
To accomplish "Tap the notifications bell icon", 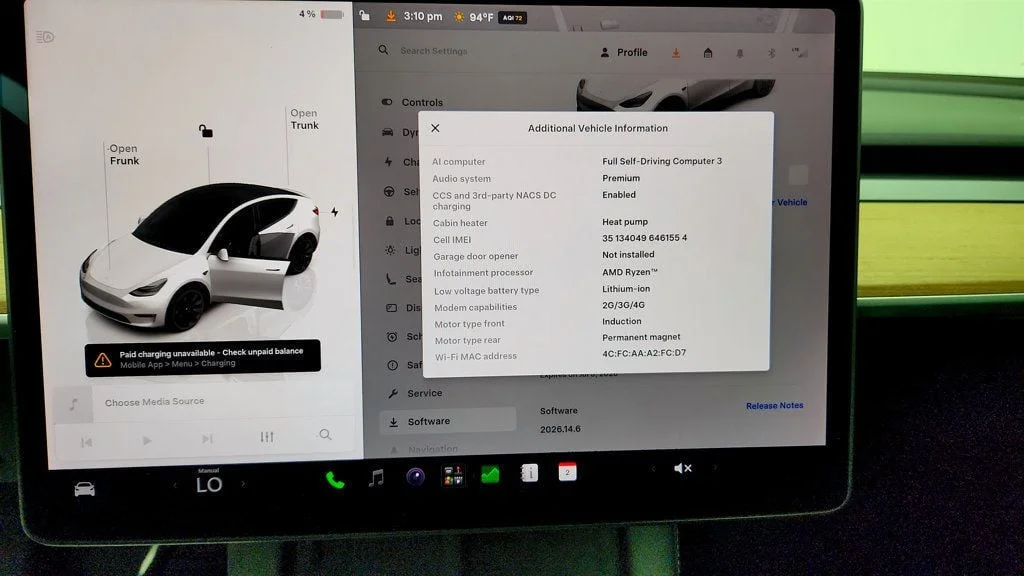I will tap(740, 54).
